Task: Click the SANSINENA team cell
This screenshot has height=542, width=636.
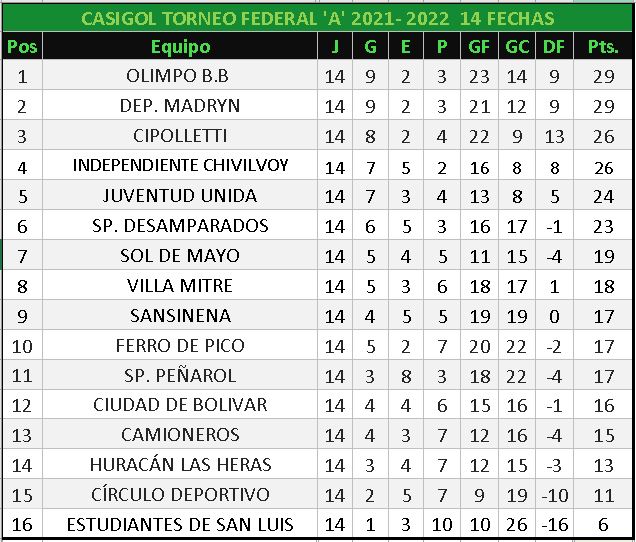Action: [x=180, y=316]
